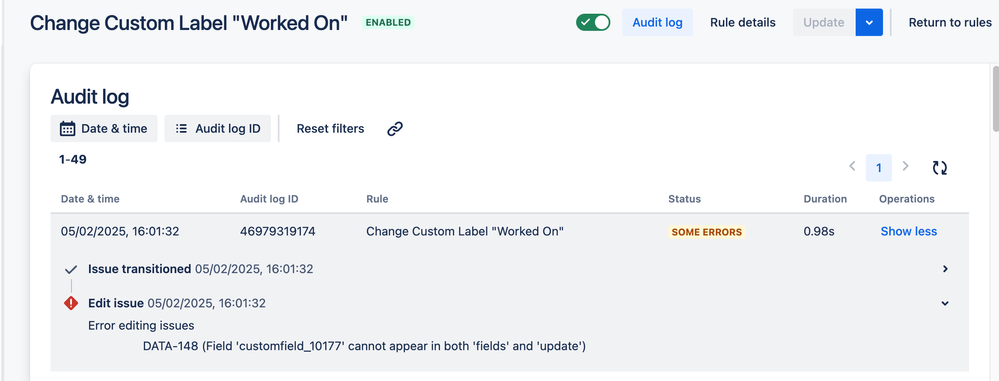Click the copy link icon beside Reset filters

395,129
